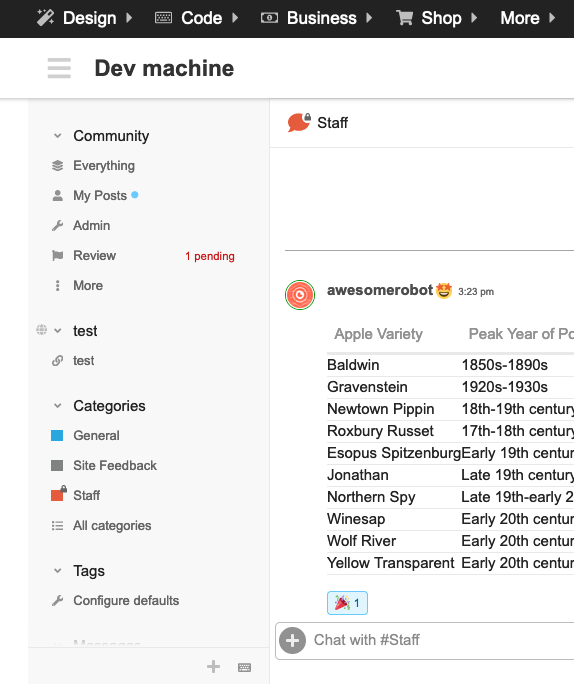Open the General category
The height and width of the screenshot is (684, 574).
coord(96,435)
